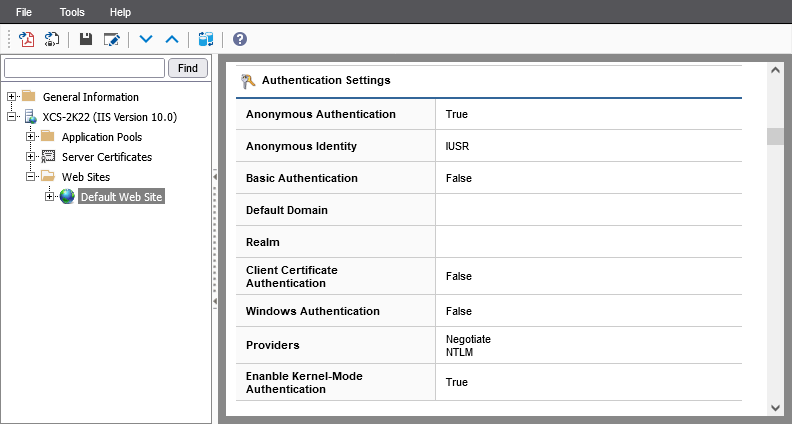Collapse the XCS-2K22 server node
This screenshot has width=792, height=424.
click(x=12, y=117)
